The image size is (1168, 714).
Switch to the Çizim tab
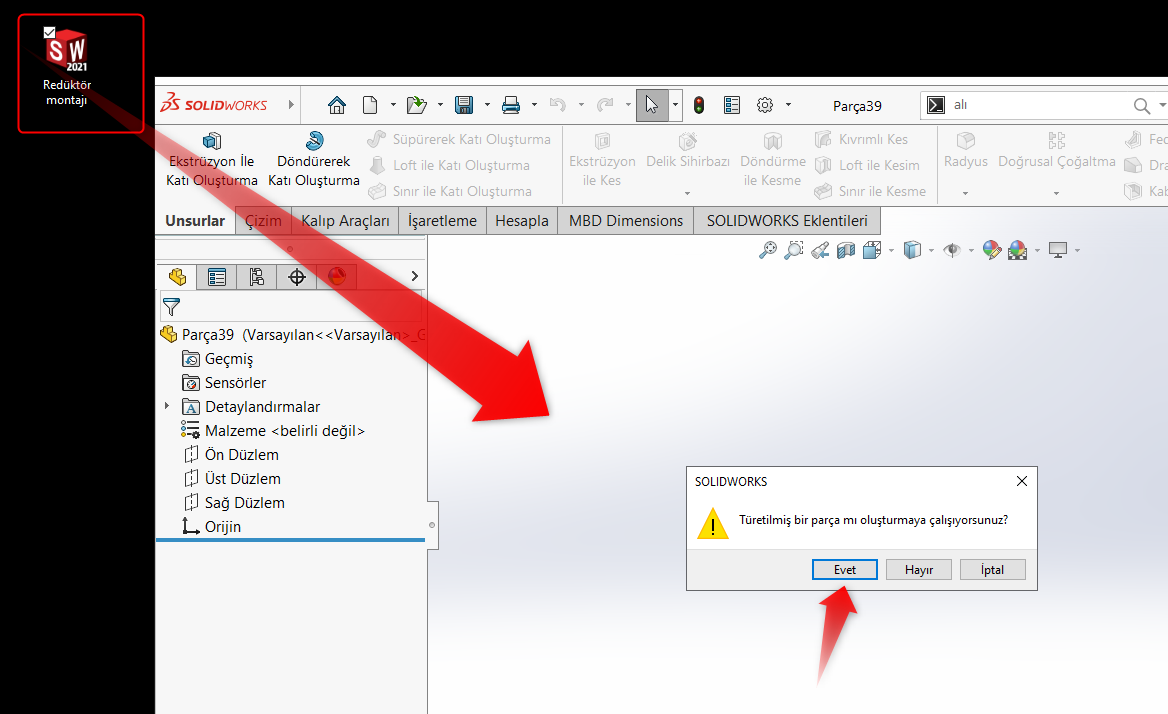pyautogui.click(x=263, y=221)
